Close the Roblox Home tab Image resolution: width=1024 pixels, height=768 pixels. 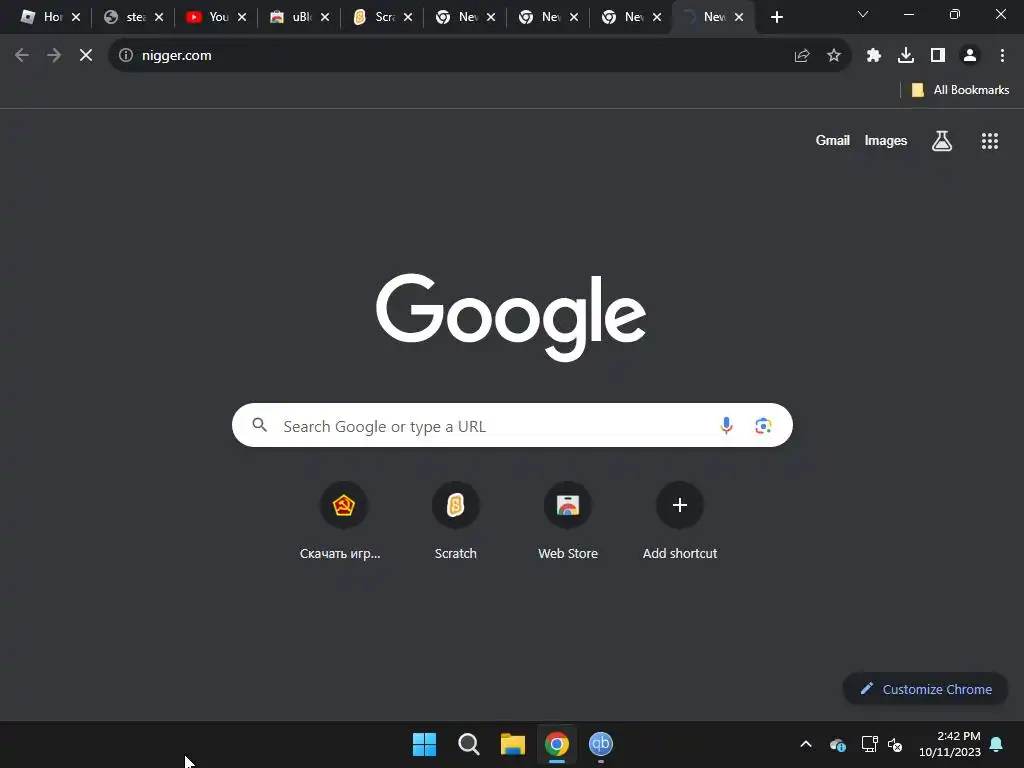click(76, 17)
